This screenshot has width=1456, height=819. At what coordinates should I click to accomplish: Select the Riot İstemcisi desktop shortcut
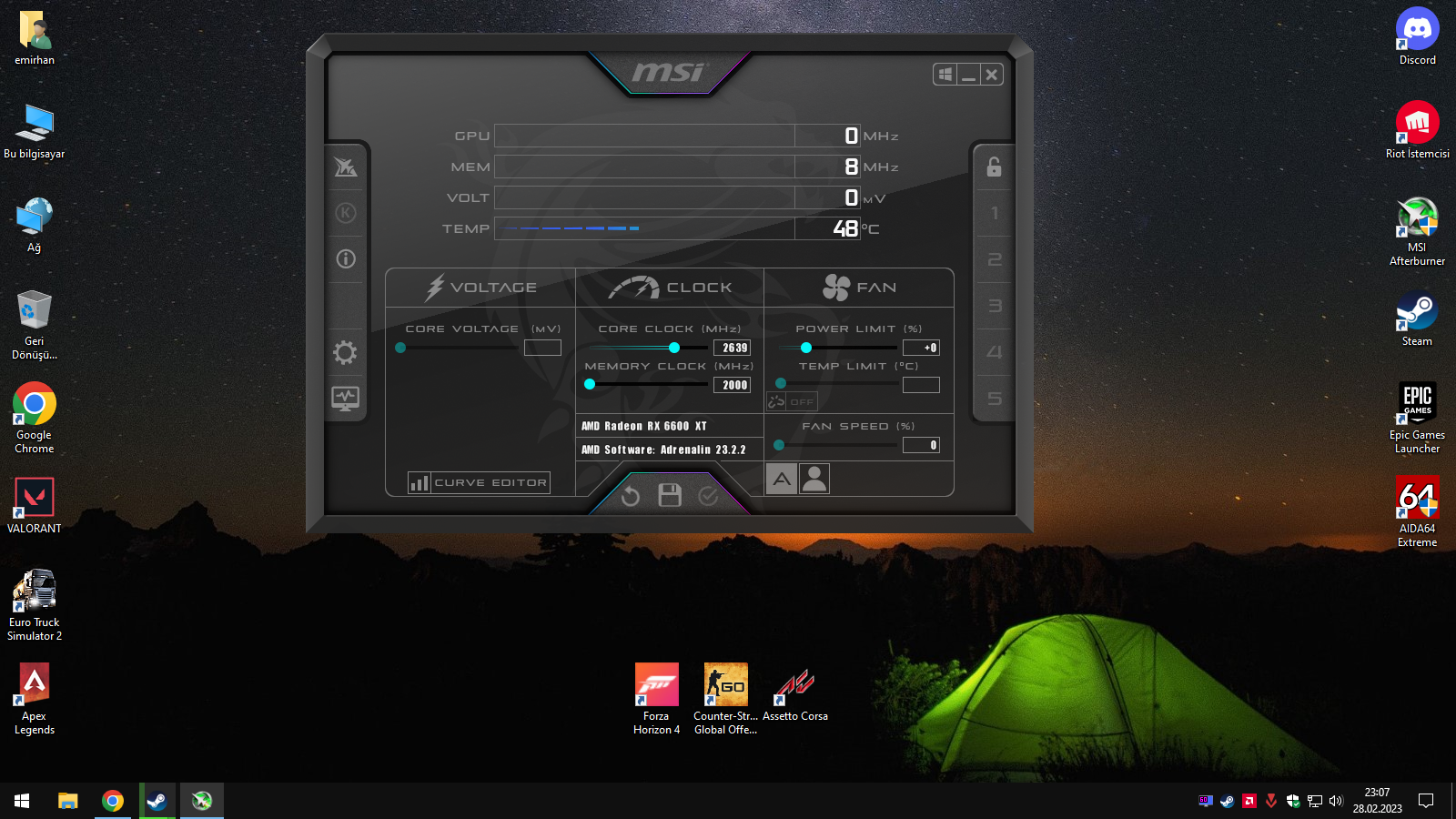pyautogui.click(x=1418, y=130)
